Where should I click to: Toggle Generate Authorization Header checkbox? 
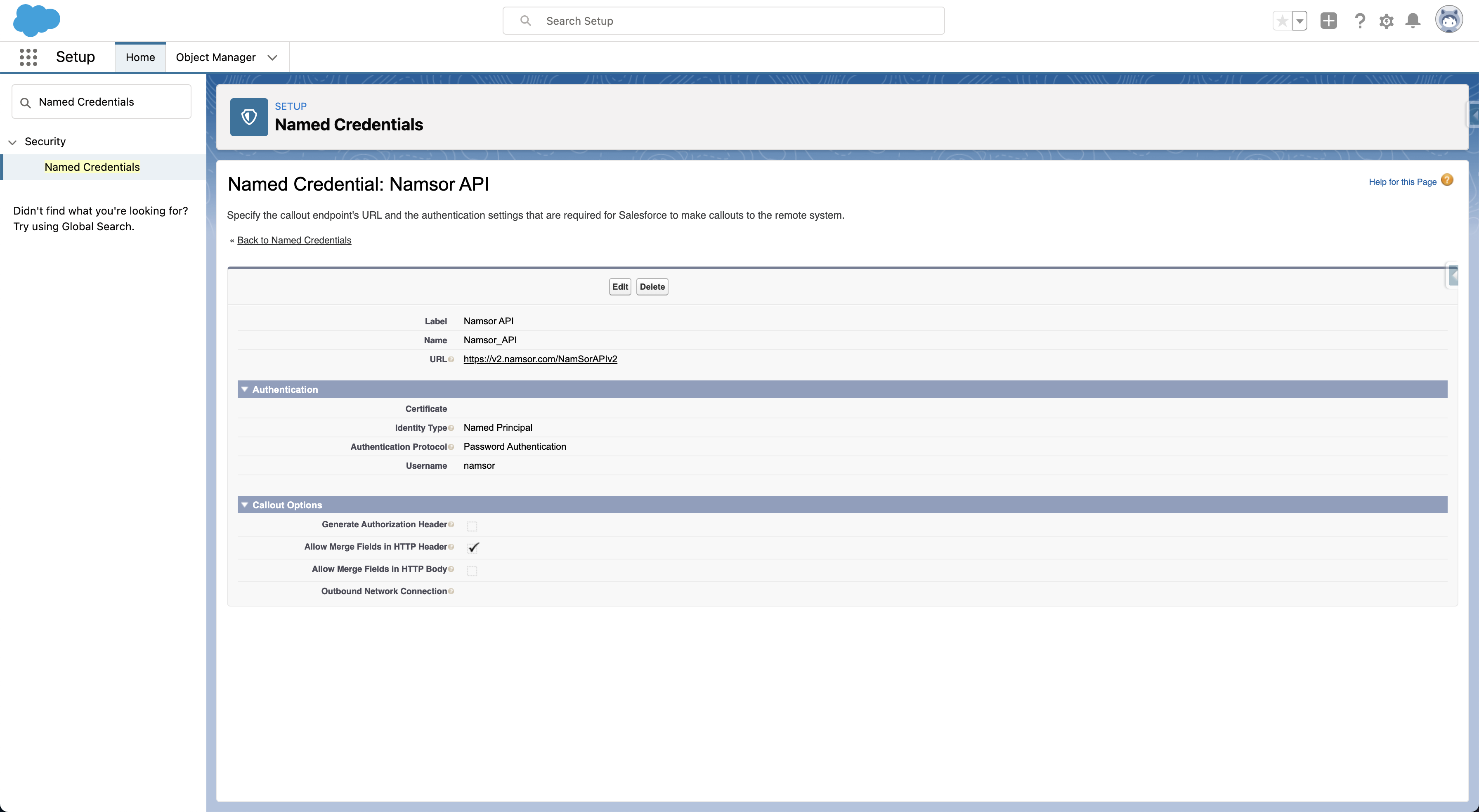coord(472,526)
